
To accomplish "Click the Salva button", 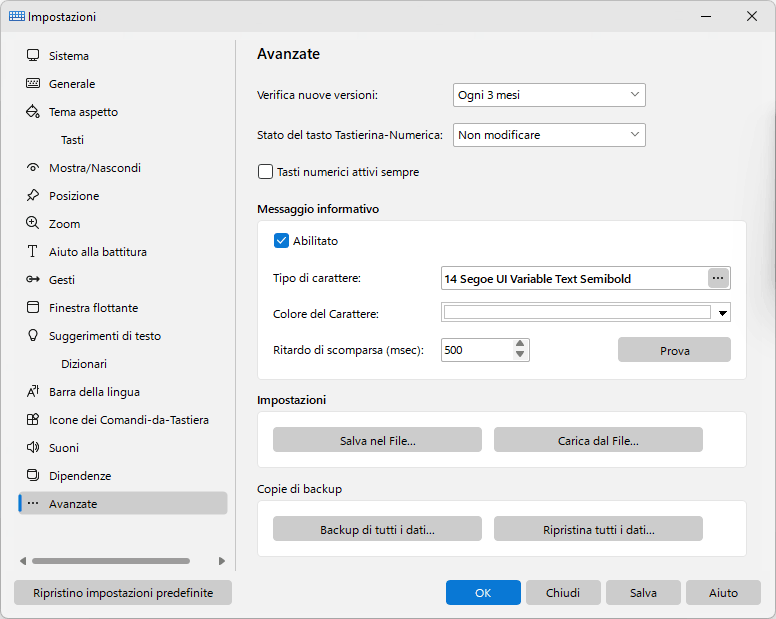I will point(643,593).
